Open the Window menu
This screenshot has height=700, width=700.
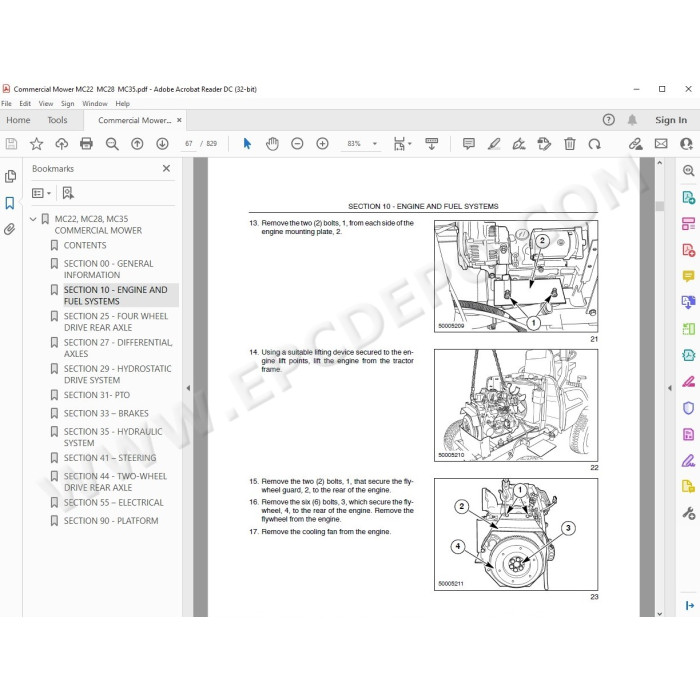95,104
